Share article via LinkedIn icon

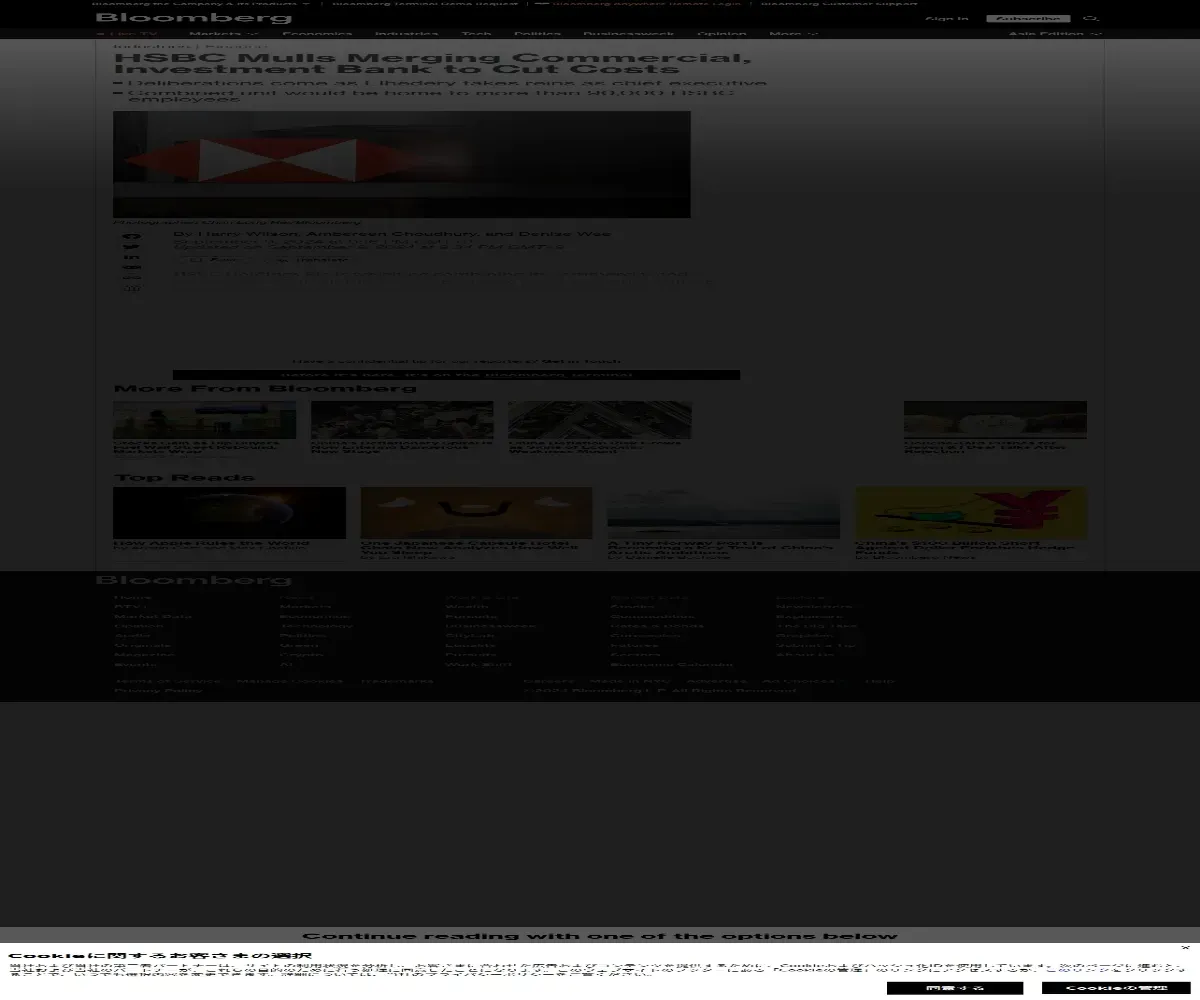click(x=132, y=258)
